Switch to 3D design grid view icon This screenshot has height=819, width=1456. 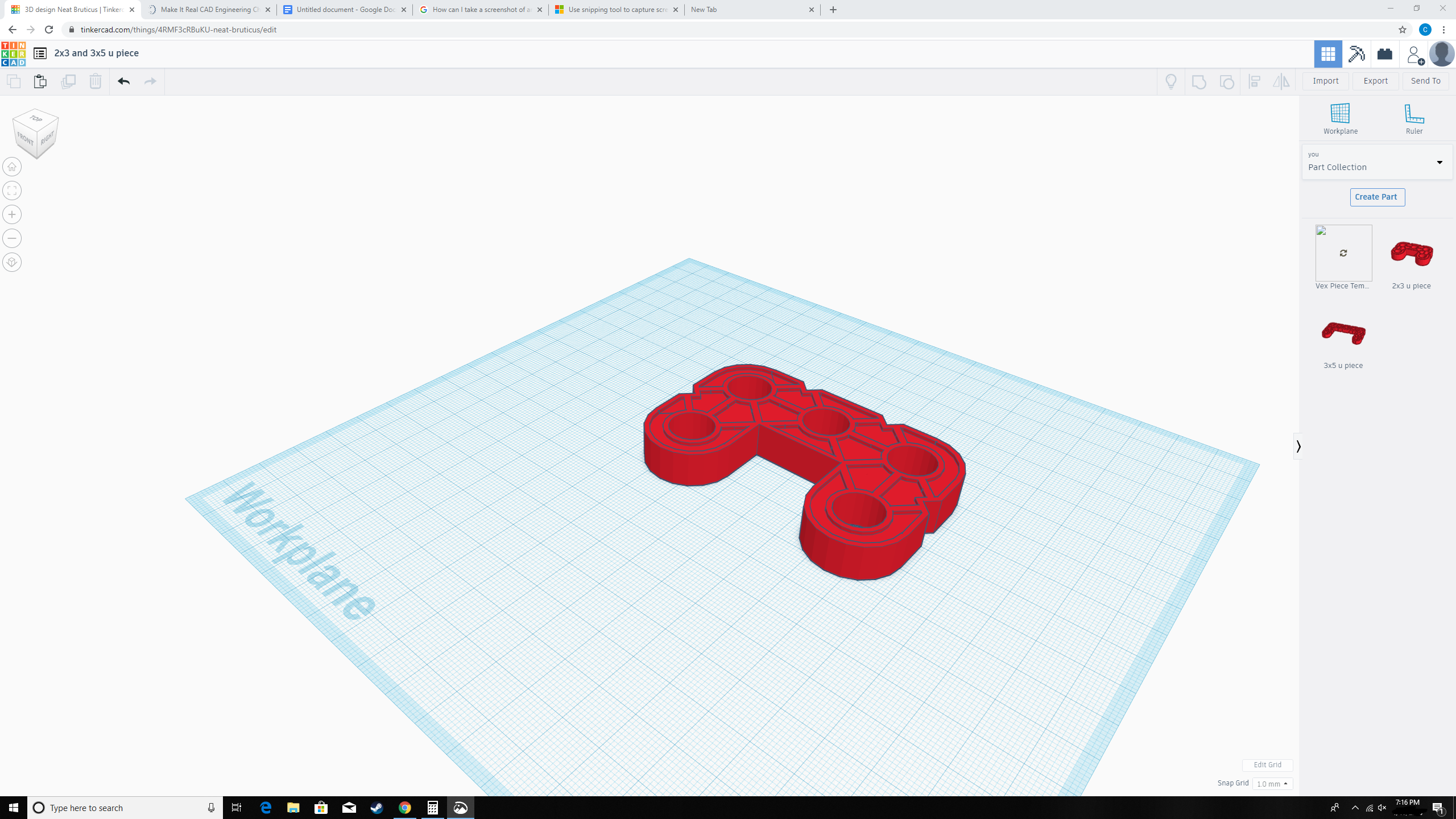tap(1328, 54)
